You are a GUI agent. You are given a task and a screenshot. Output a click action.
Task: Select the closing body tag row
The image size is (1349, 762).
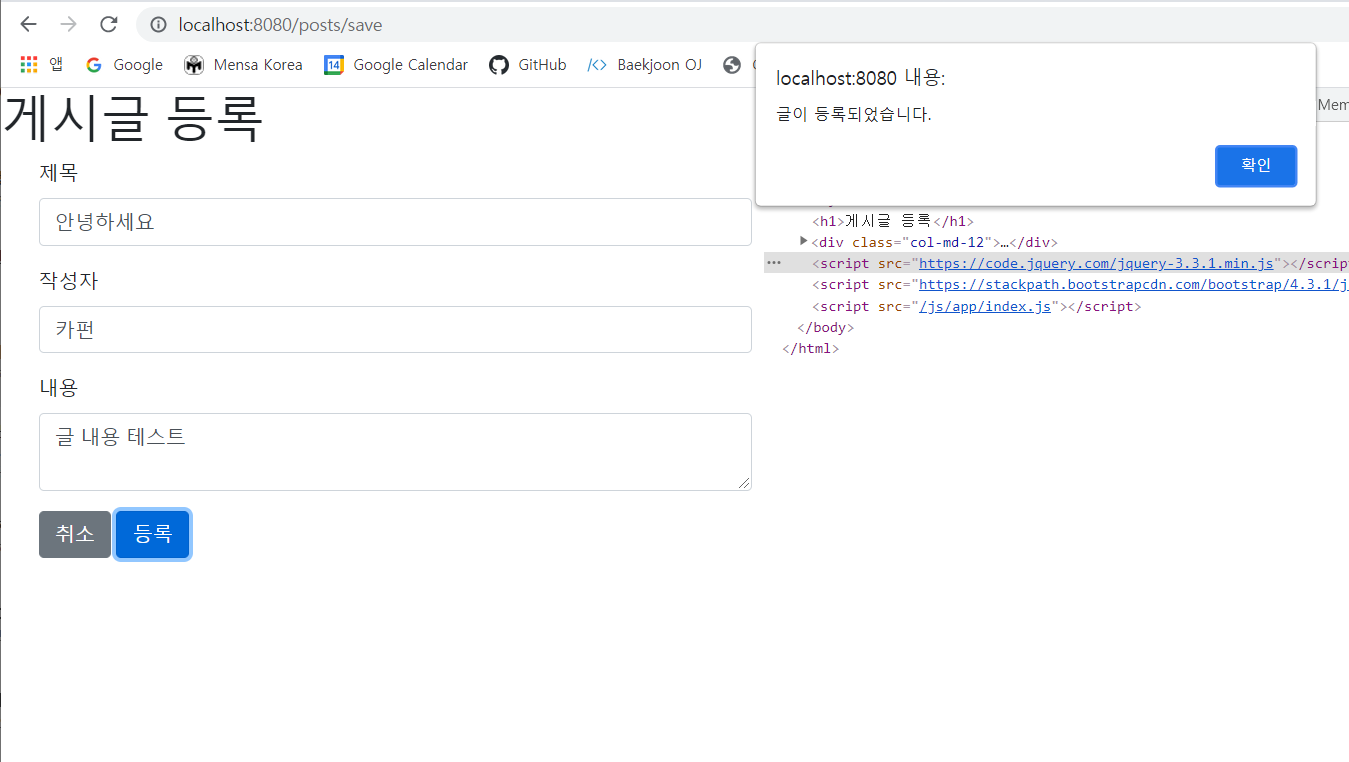(825, 328)
